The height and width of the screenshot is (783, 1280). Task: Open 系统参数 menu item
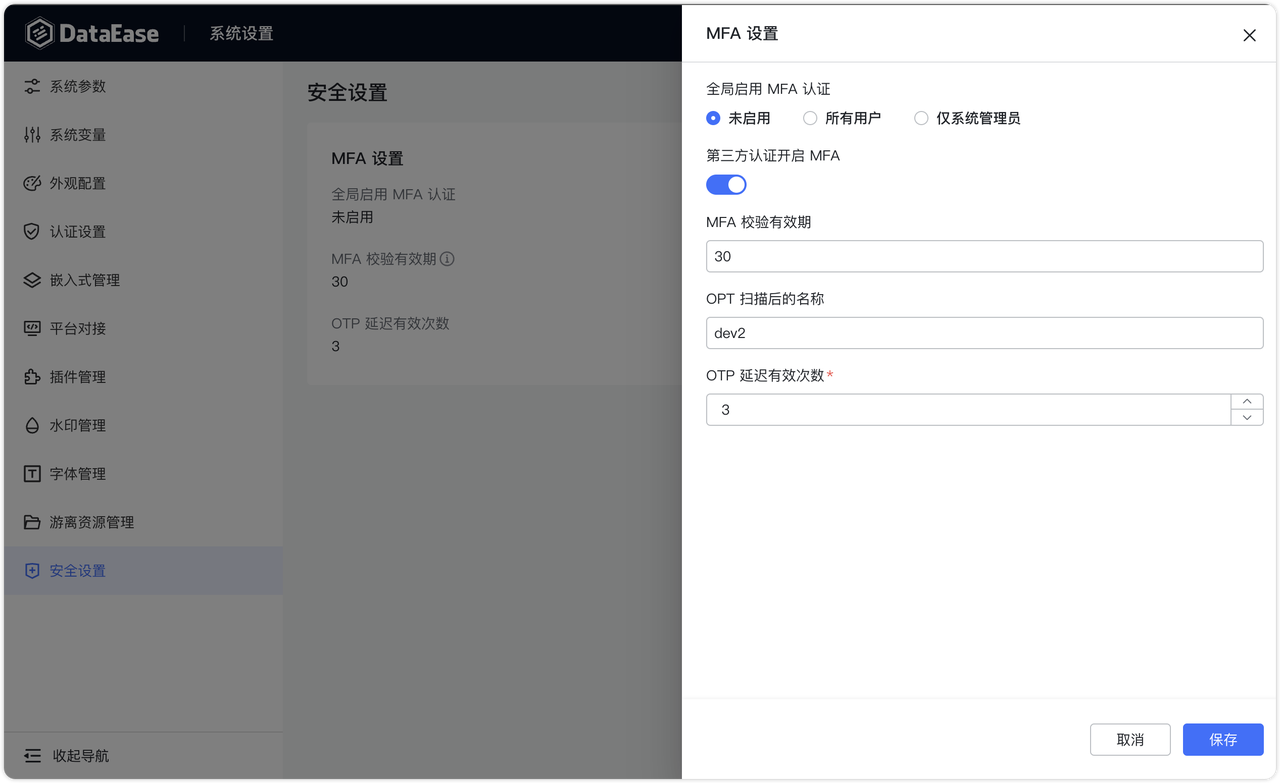tap(143, 86)
